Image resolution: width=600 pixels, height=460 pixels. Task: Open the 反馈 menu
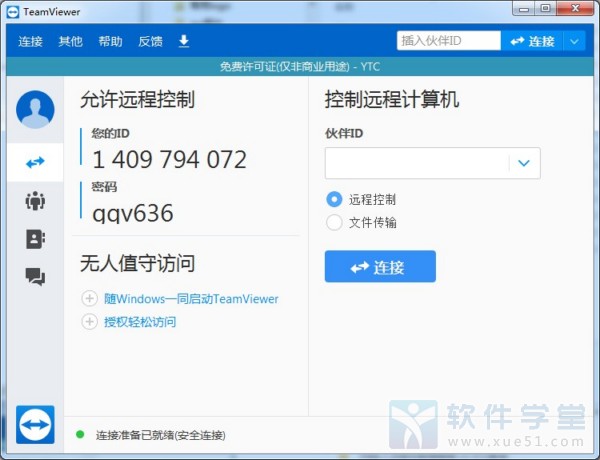point(150,41)
